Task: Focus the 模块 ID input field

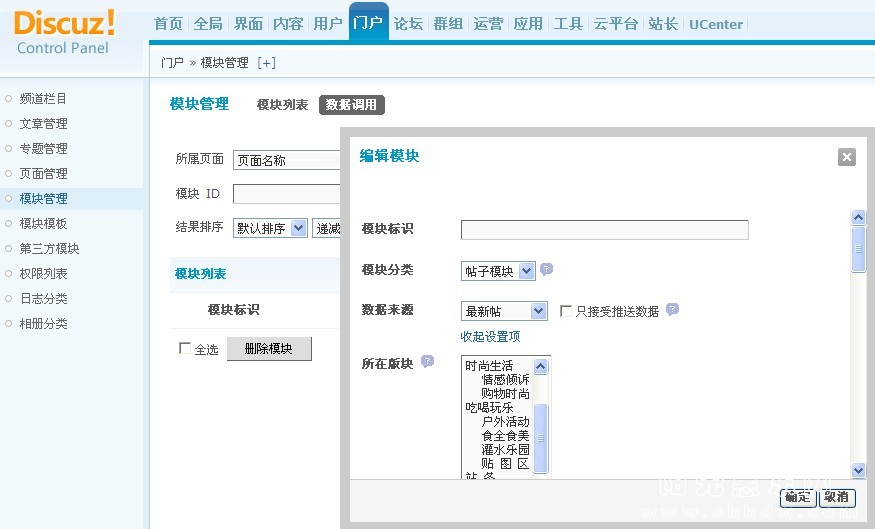Action: 286,194
